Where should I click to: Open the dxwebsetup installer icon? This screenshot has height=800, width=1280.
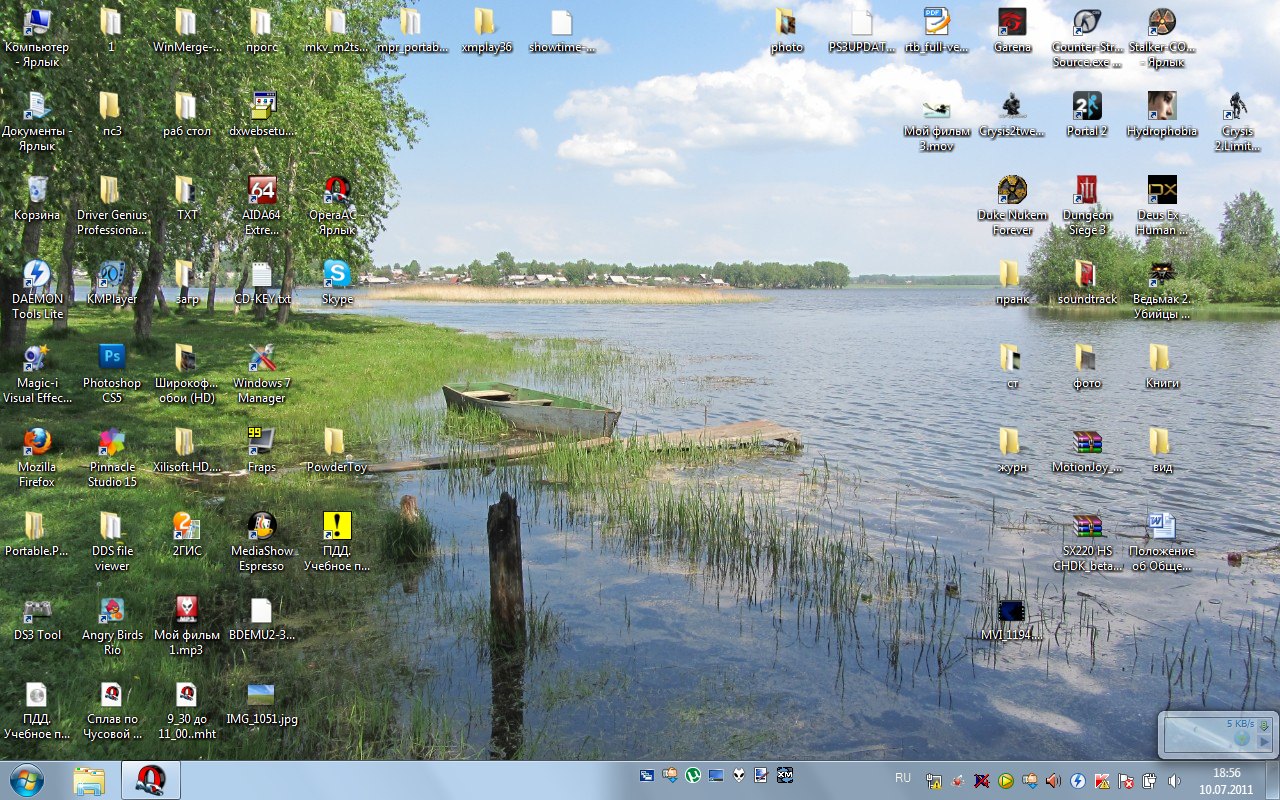click(x=262, y=114)
